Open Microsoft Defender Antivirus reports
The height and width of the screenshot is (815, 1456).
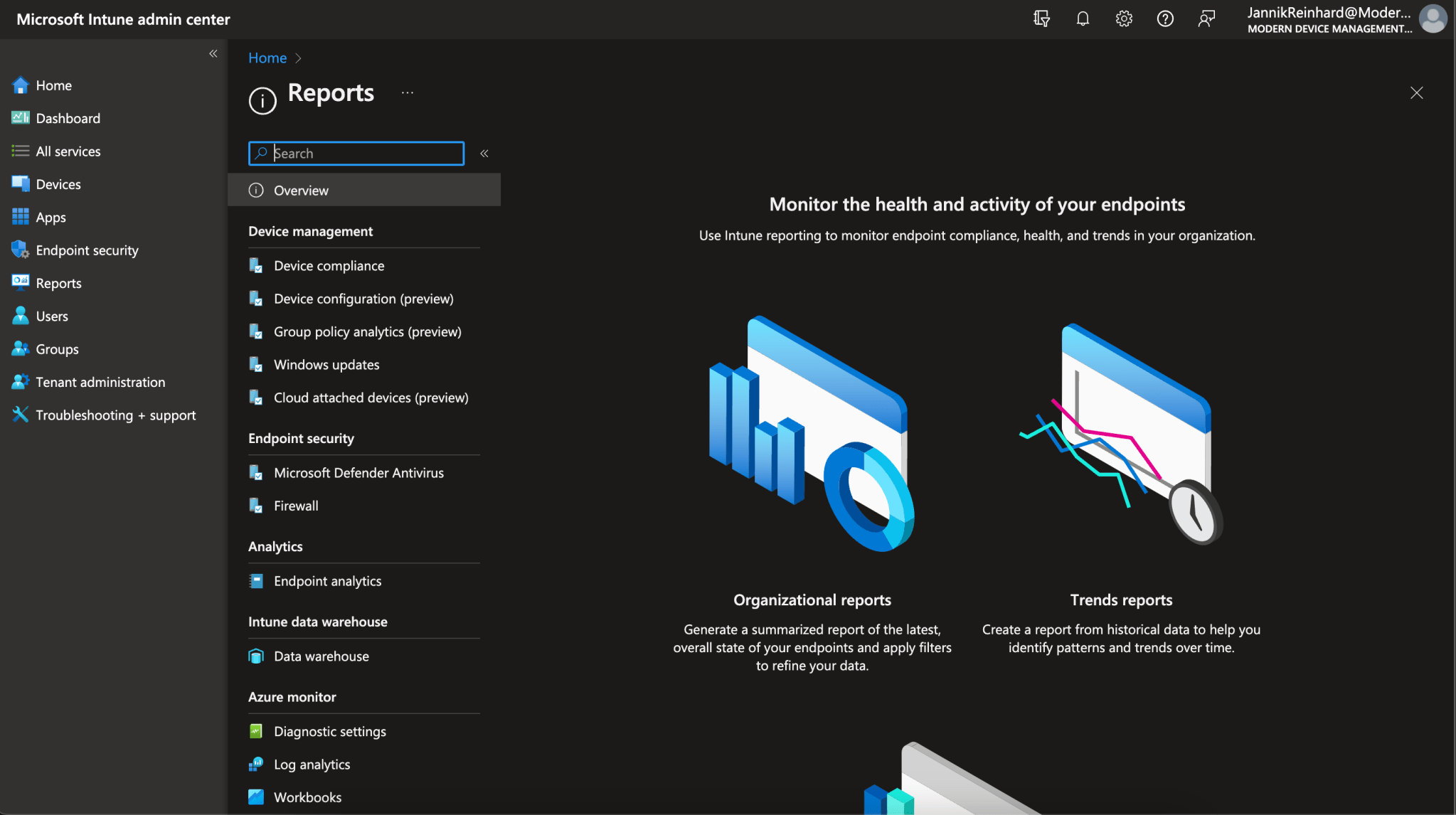[358, 473]
